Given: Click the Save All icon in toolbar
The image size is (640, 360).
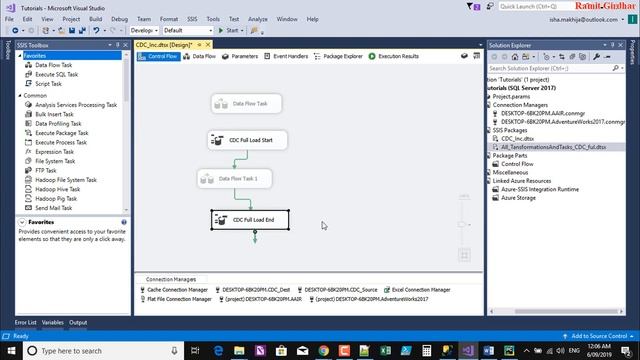Looking at the screenshot, I should pos(82,31).
